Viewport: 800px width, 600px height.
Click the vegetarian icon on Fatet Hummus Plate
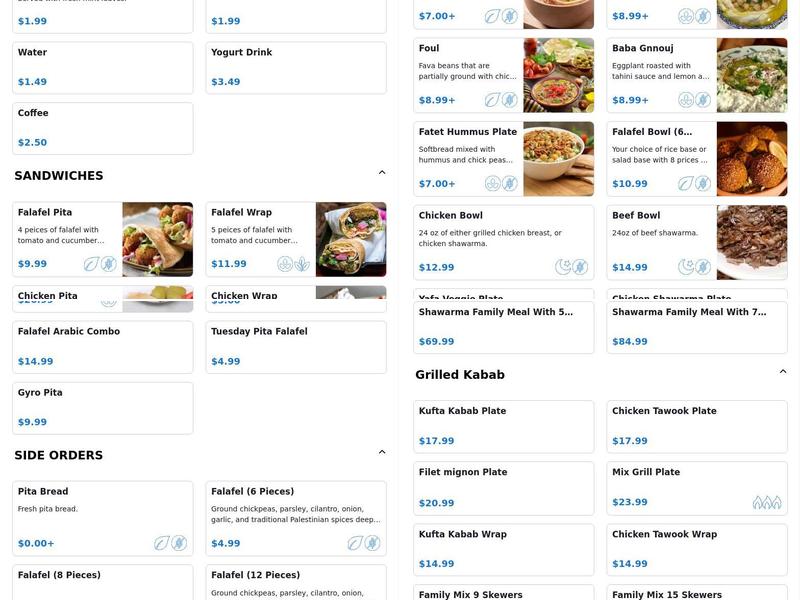click(492, 184)
